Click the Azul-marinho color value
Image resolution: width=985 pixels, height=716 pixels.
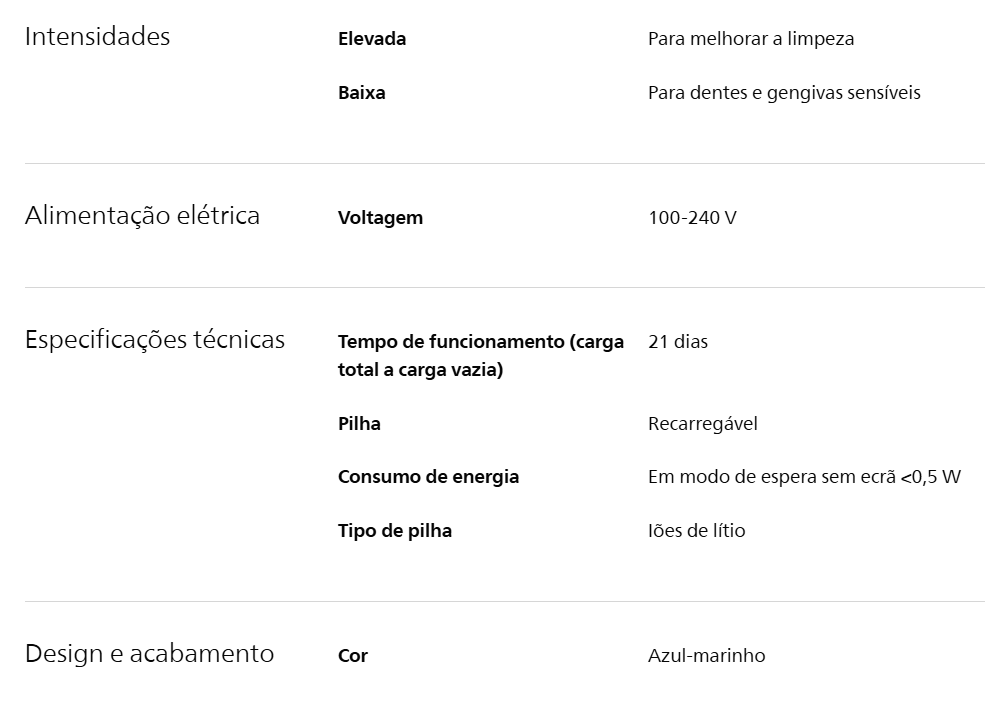click(x=706, y=656)
